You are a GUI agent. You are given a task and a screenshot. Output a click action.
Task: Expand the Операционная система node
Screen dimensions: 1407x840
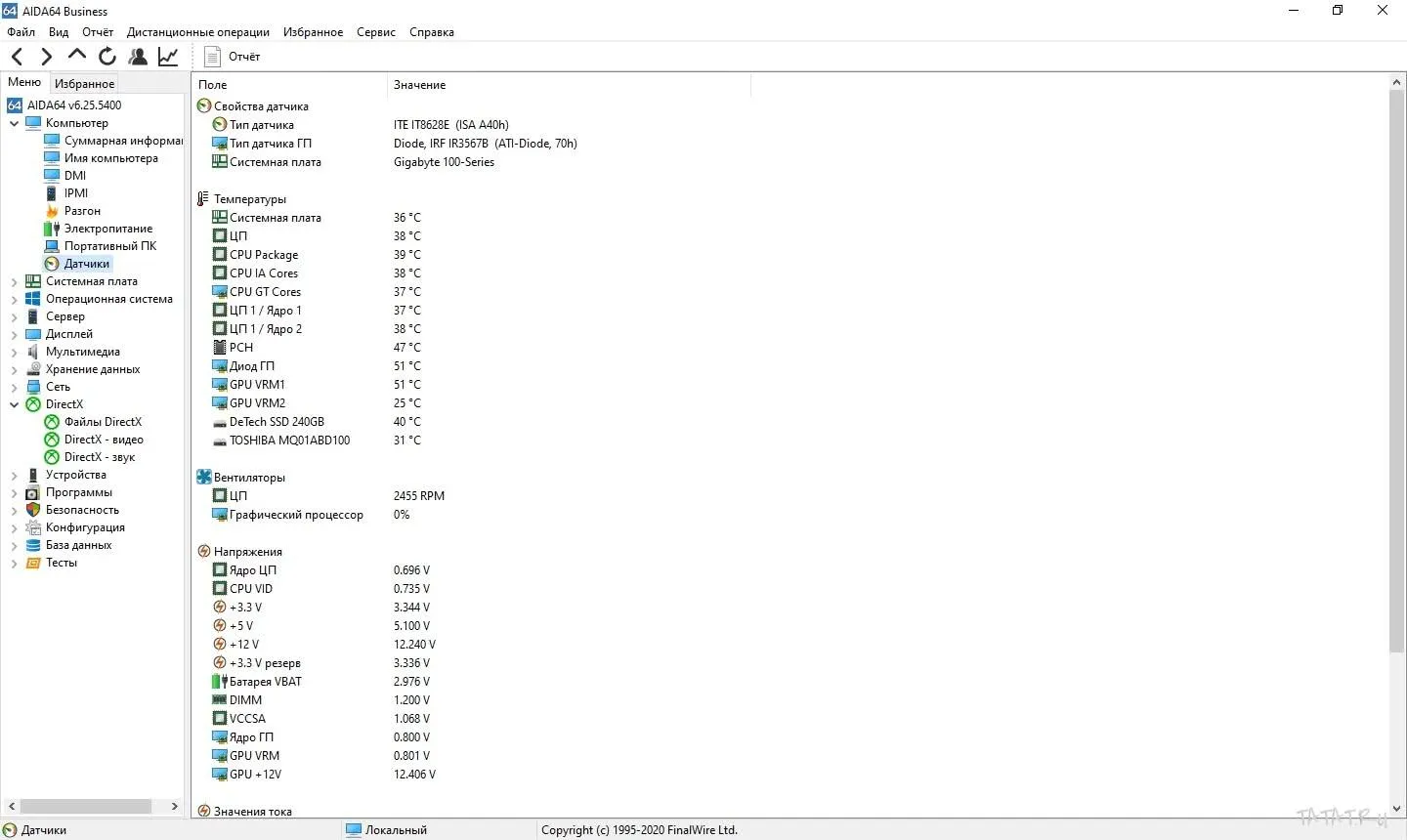click(x=14, y=299)
